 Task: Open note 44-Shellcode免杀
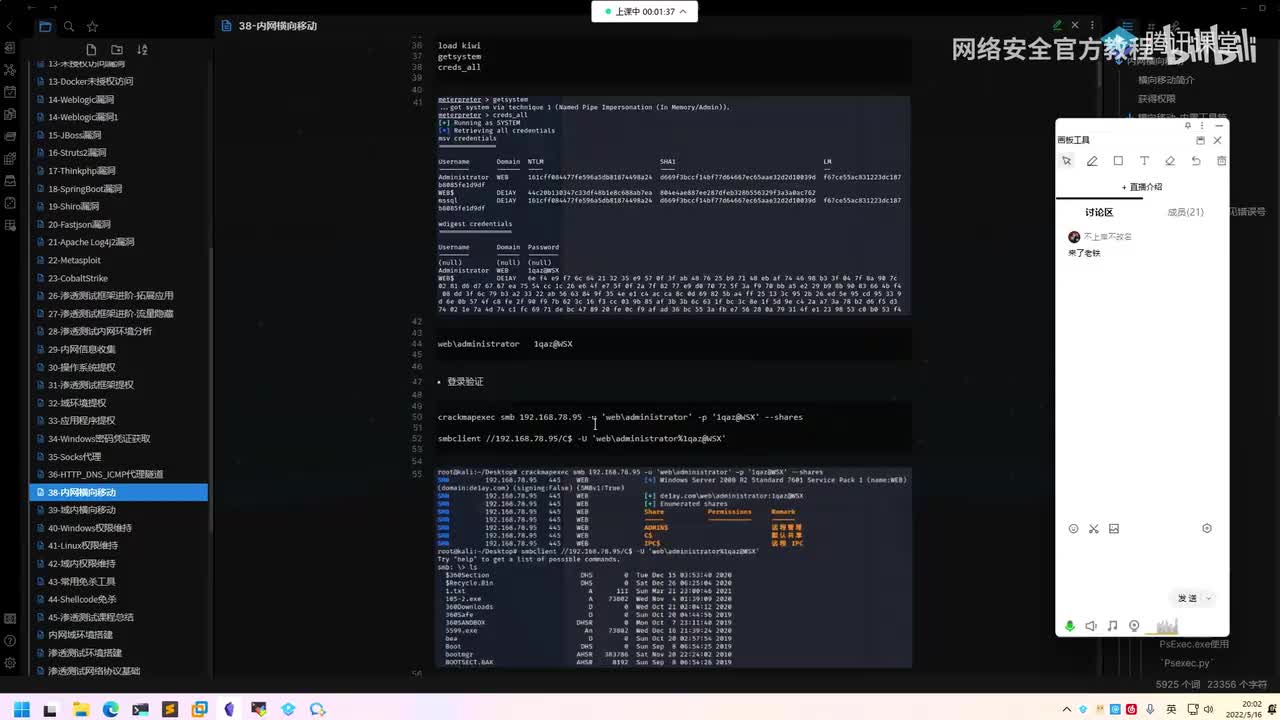[82, 599]
